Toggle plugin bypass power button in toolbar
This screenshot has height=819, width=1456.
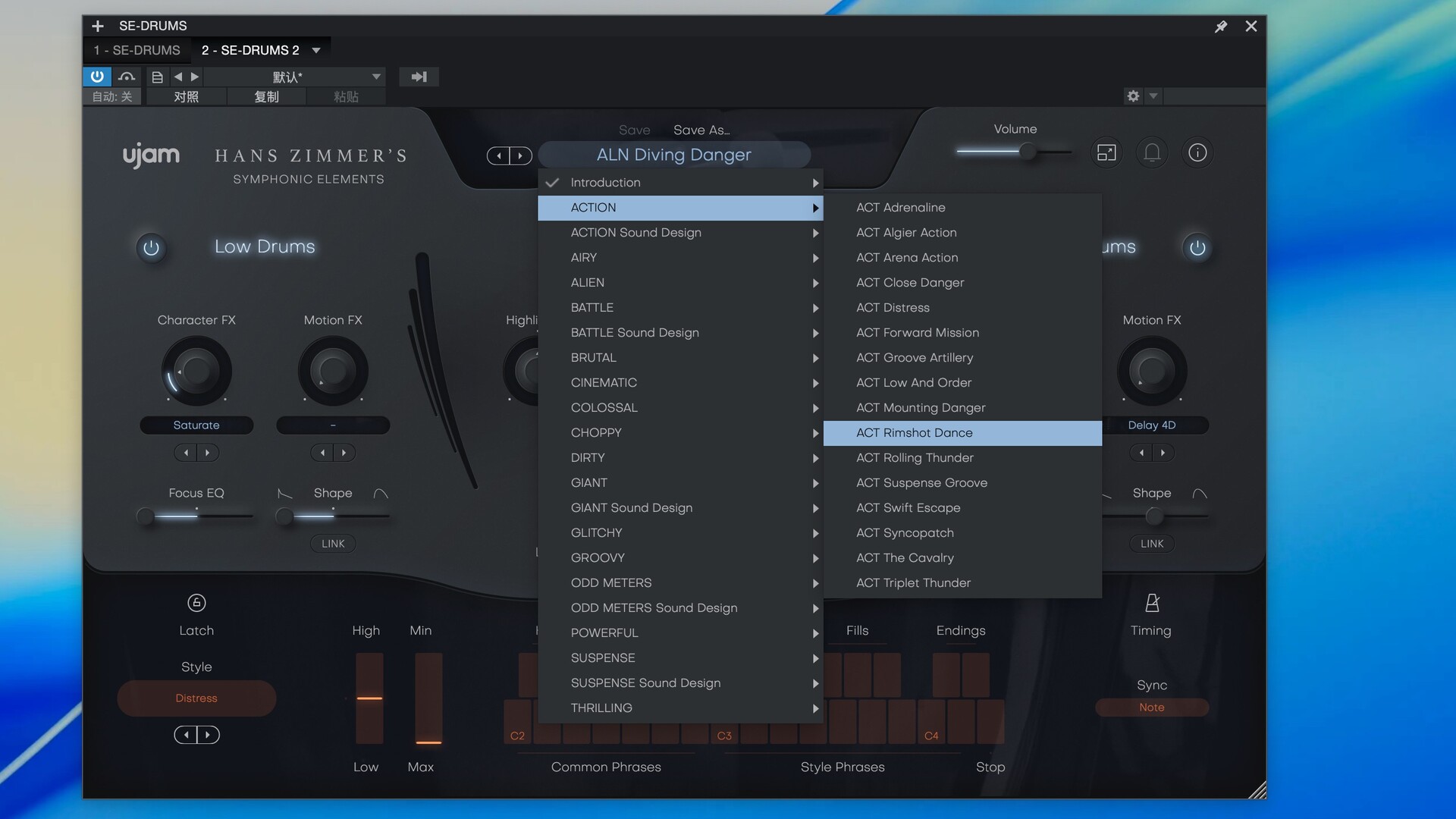point(97,77)
